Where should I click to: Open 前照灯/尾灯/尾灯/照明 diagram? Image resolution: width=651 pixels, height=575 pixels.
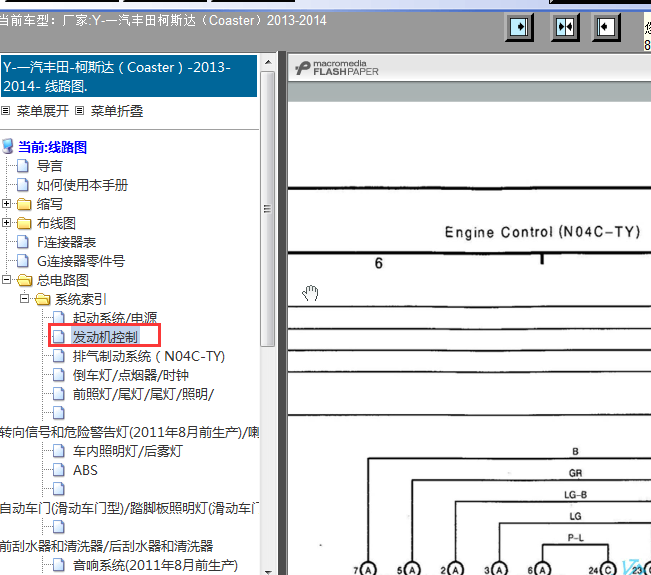pyautogui.click(x=143, y=394)
